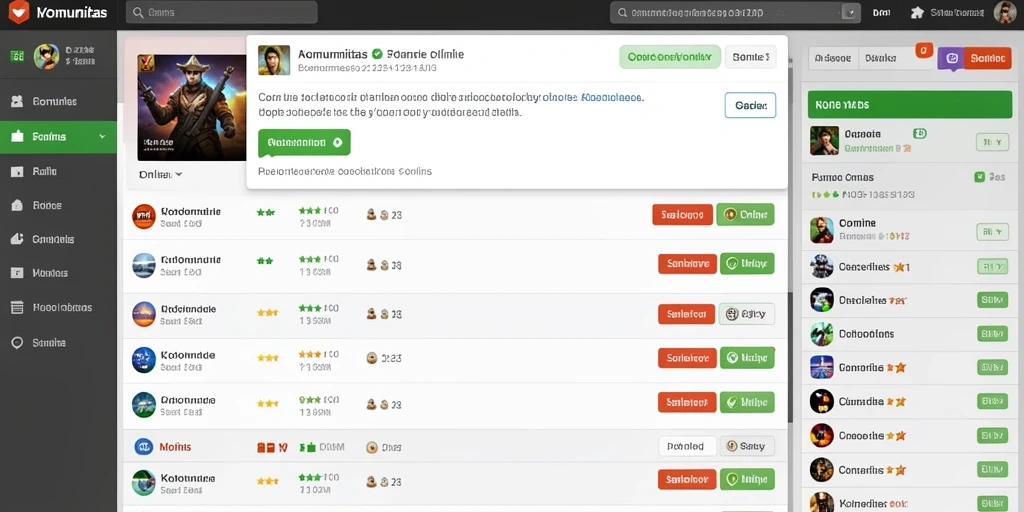The height and width of the screenshot is (512, 1024).
Task: Open the Dnlias dropdown below the game cover
Action: click(161, 174)
